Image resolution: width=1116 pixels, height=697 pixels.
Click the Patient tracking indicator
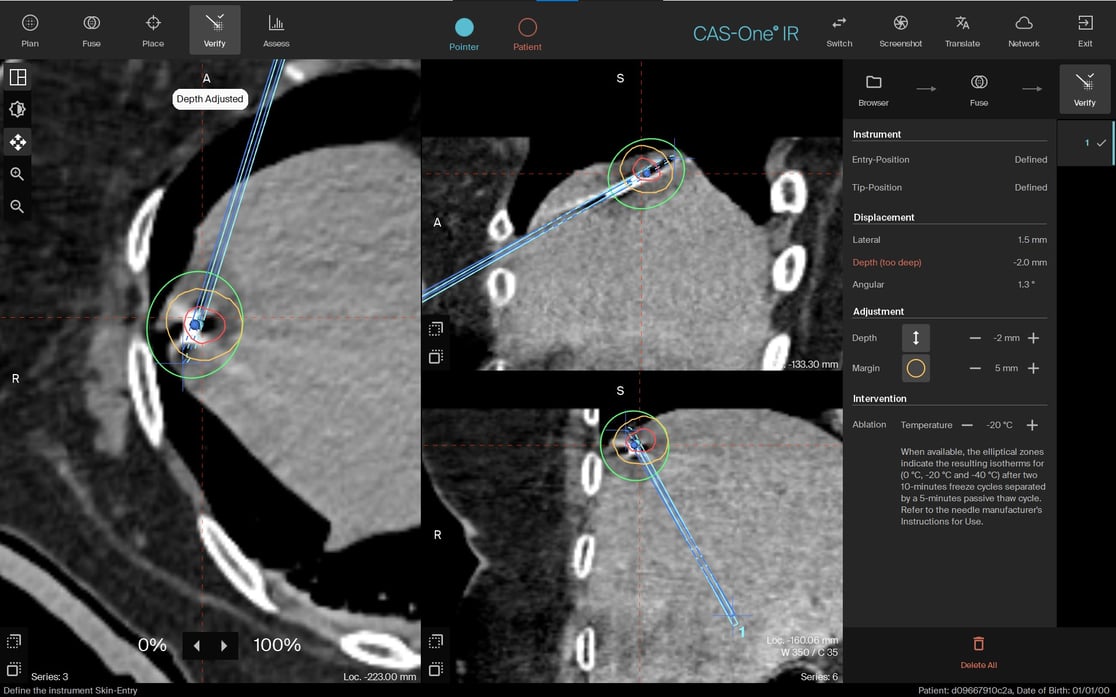click(527, 34)
